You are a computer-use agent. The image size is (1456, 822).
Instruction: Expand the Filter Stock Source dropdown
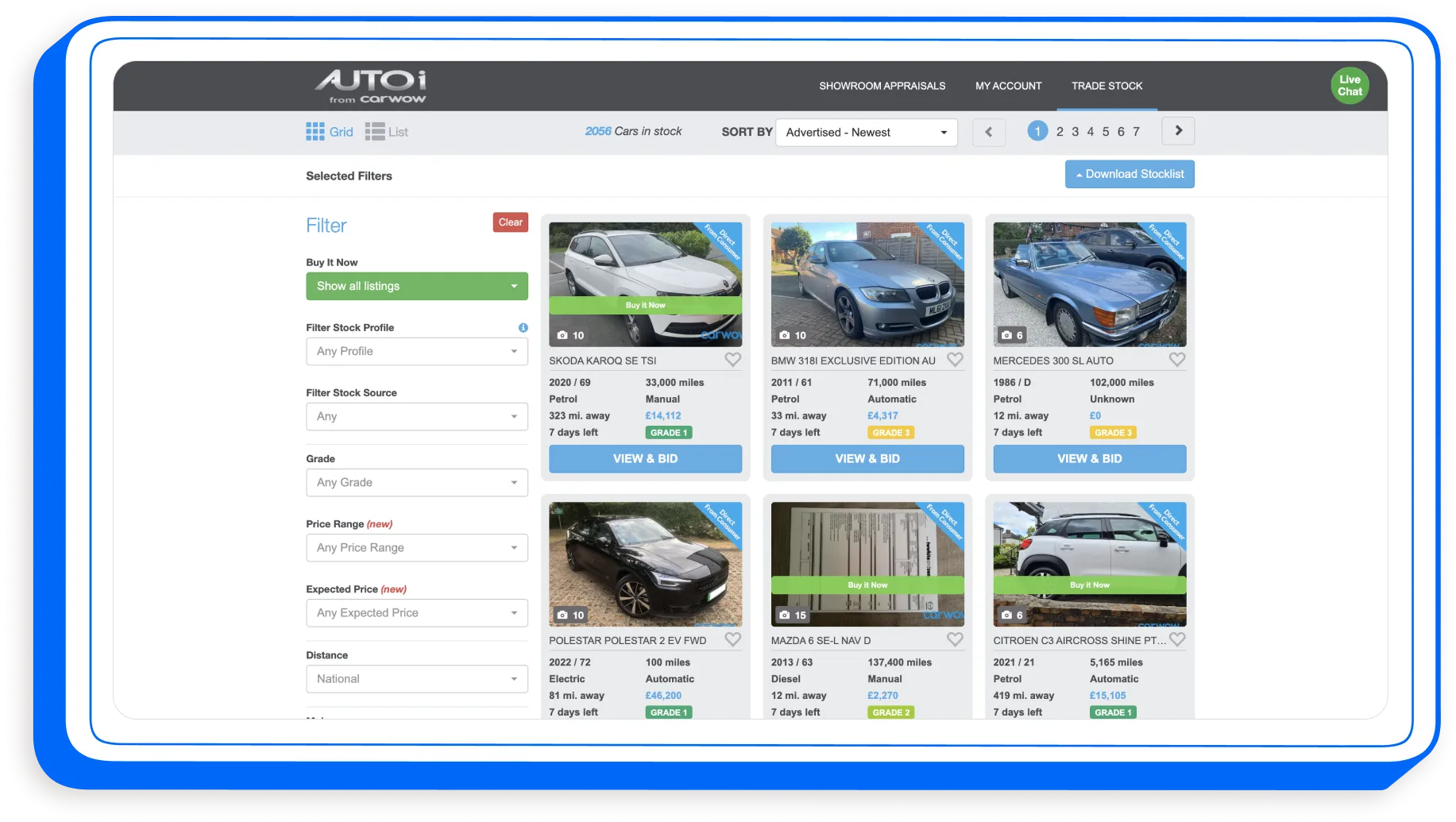(x=417, y=416)
